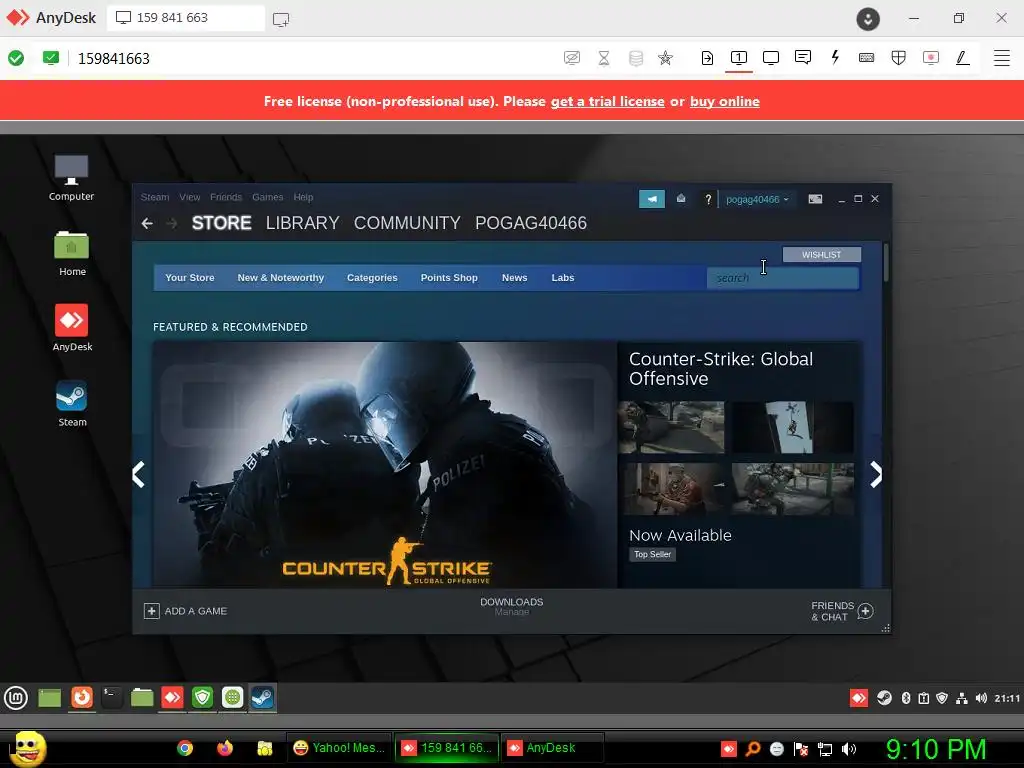The image size is (1024, 768).
Task: Select monitor 1 icon in AnyDesk toolbar
Action: tap(739, 57)
